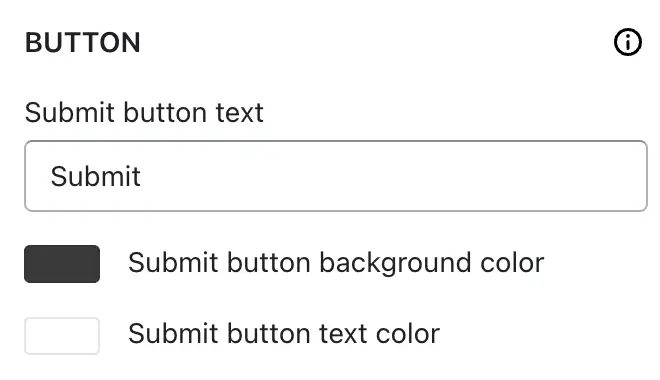The height and width of the screenshot is (380, 660).
Task: Click the Submit button text input field
Action: click(336, 176)
